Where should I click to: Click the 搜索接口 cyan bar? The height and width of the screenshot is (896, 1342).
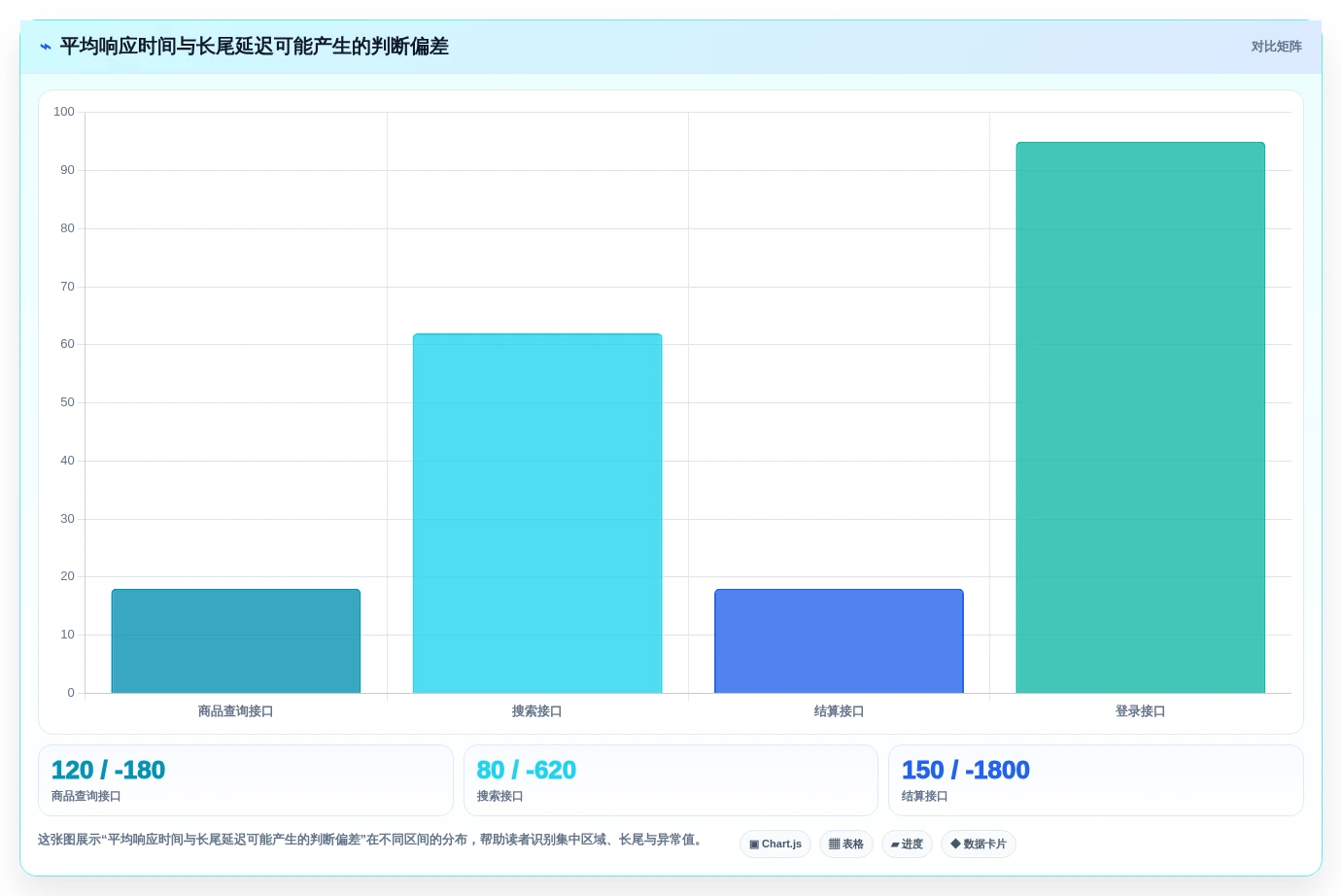click(537, 513)
